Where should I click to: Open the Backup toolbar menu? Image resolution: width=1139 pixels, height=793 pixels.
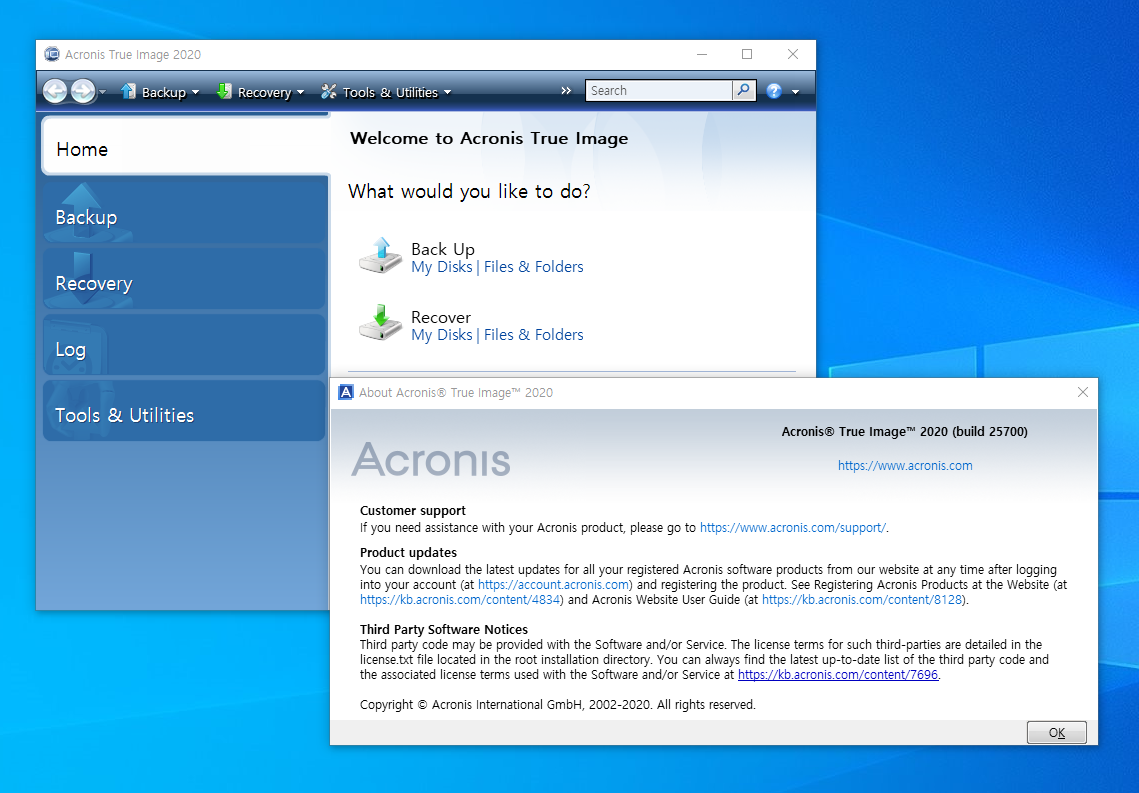point(160,92)
